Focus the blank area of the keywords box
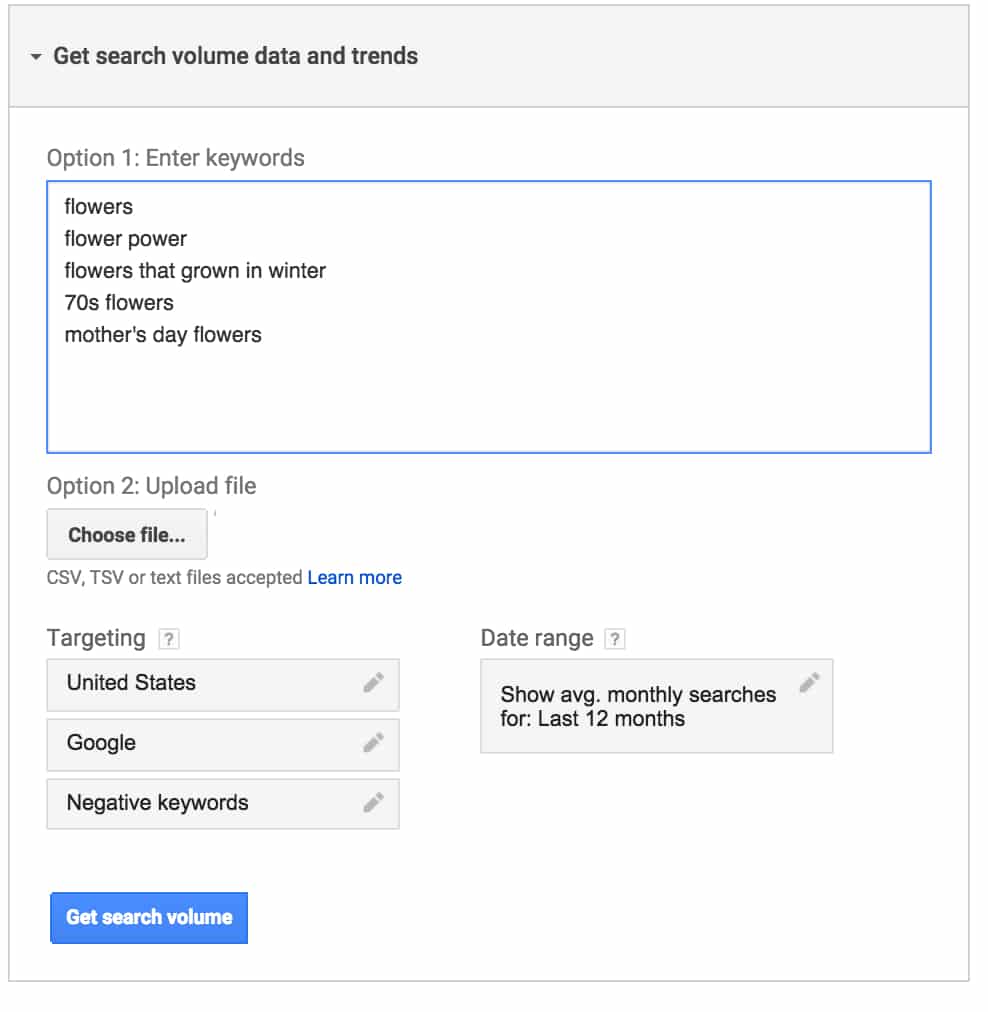Image resolution: width=988 pixels, height=1012 pixels. point(489,400)
